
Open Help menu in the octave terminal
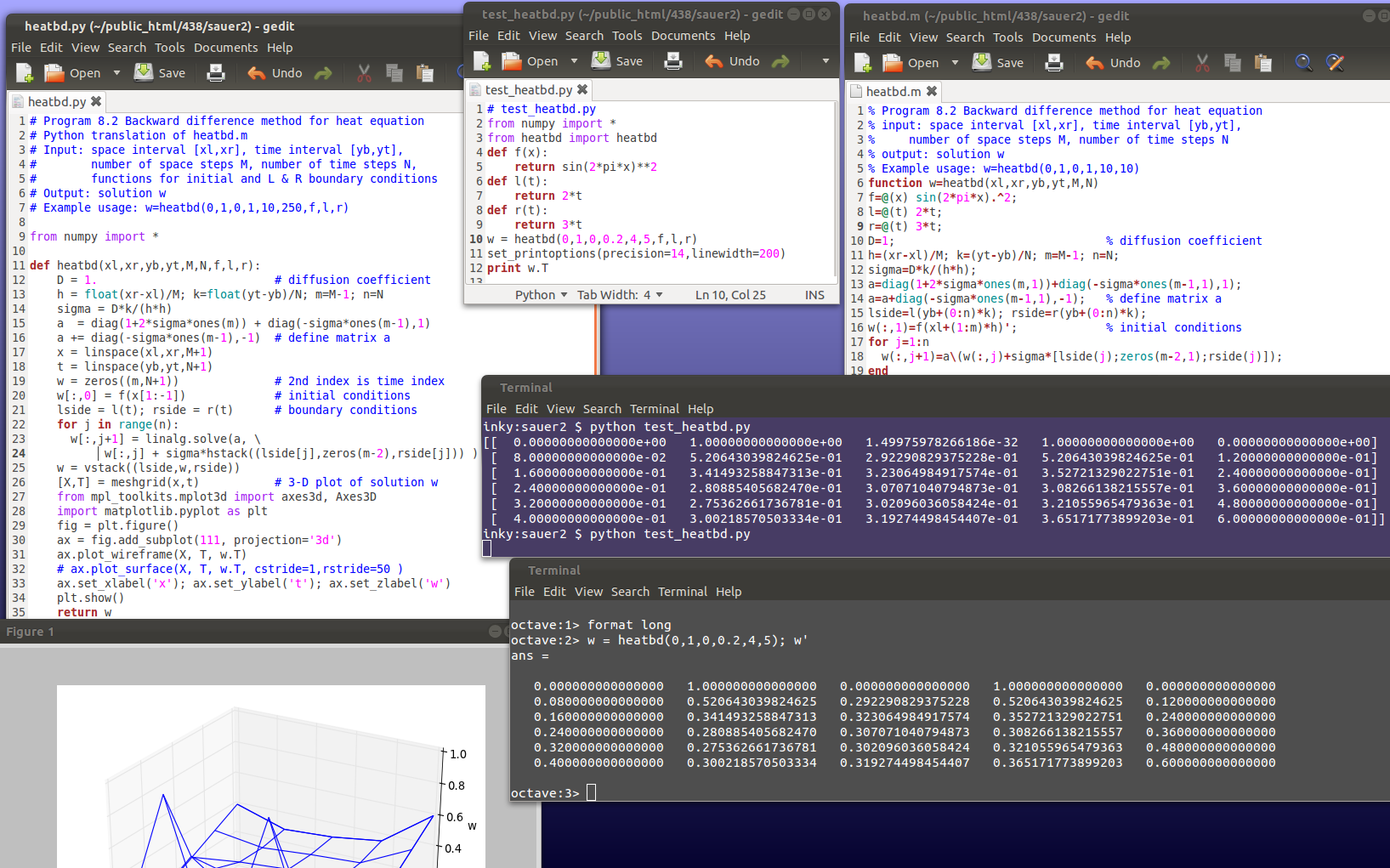729,592
